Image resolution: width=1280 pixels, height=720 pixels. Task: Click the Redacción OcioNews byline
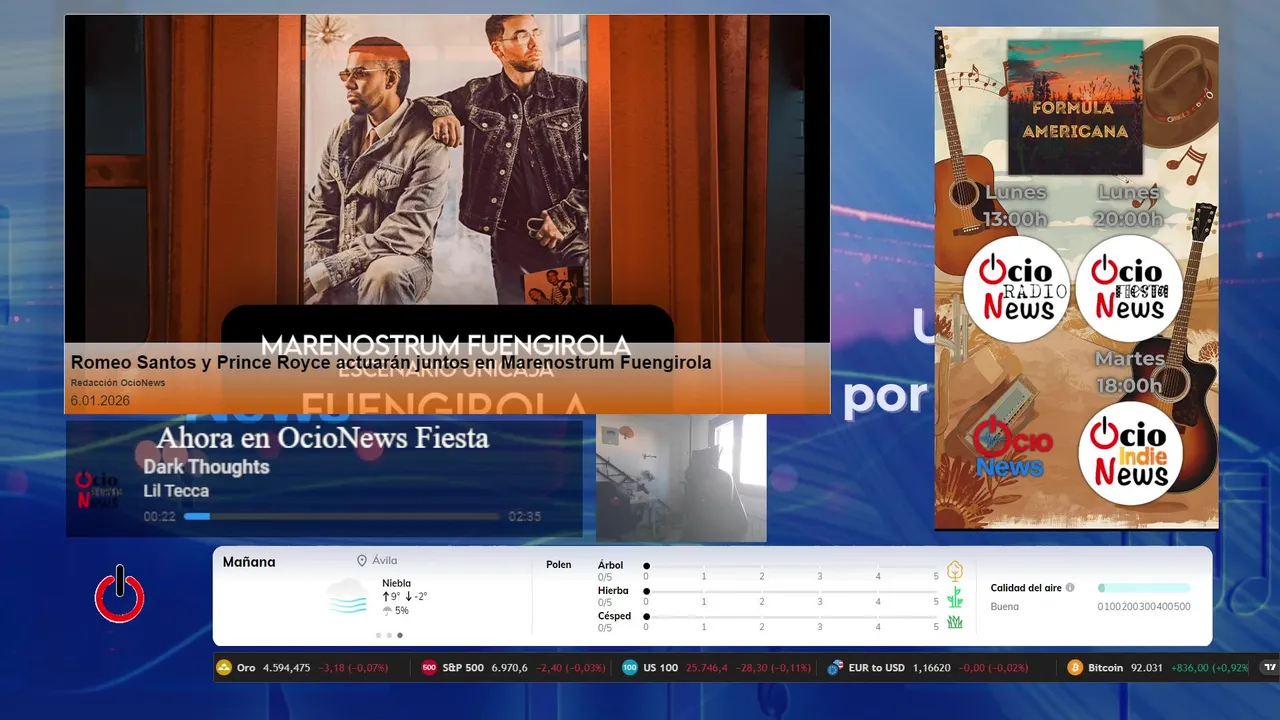118,383
